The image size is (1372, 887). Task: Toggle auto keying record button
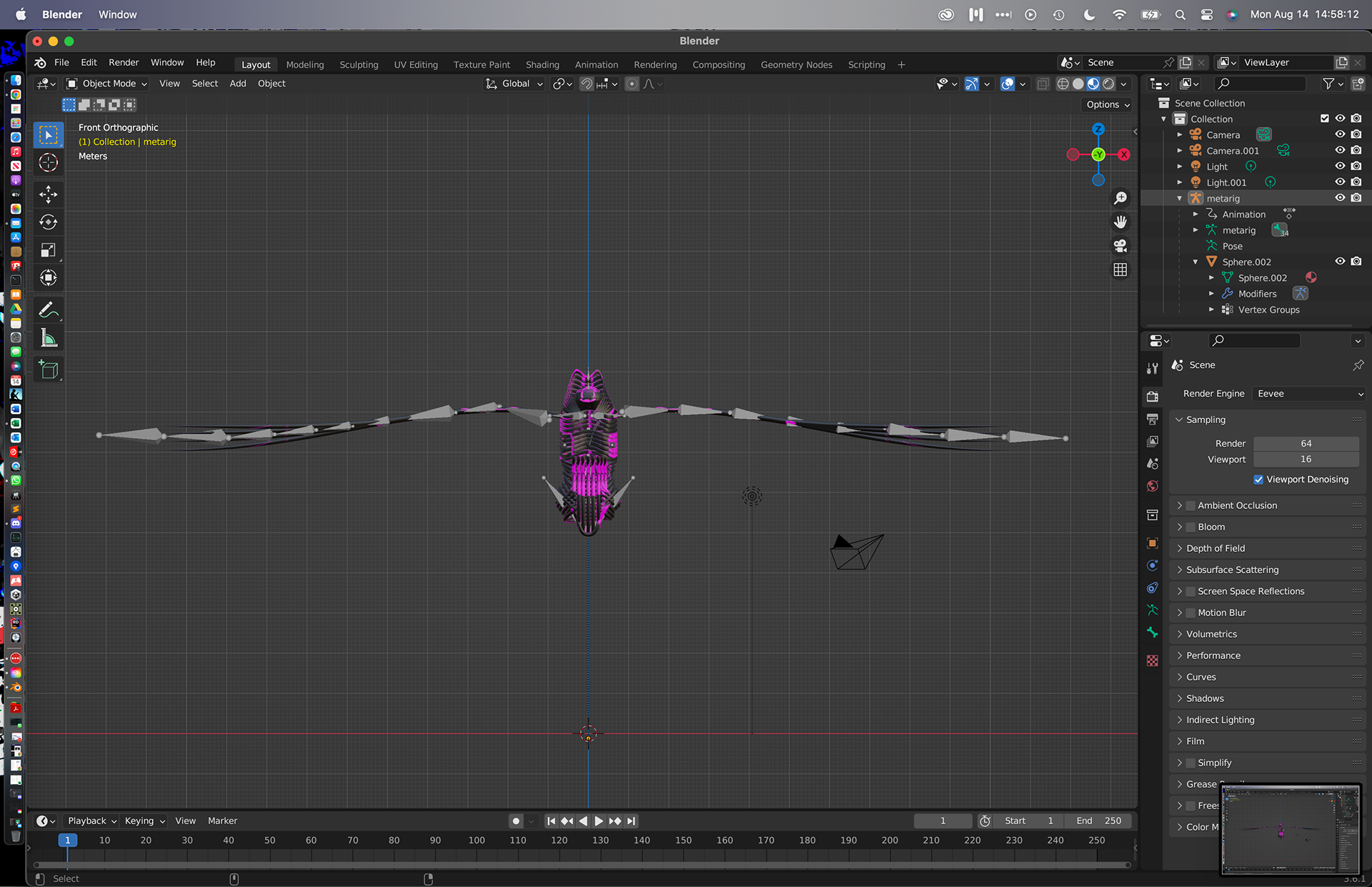pyautogui.click(x=516, y=821)
